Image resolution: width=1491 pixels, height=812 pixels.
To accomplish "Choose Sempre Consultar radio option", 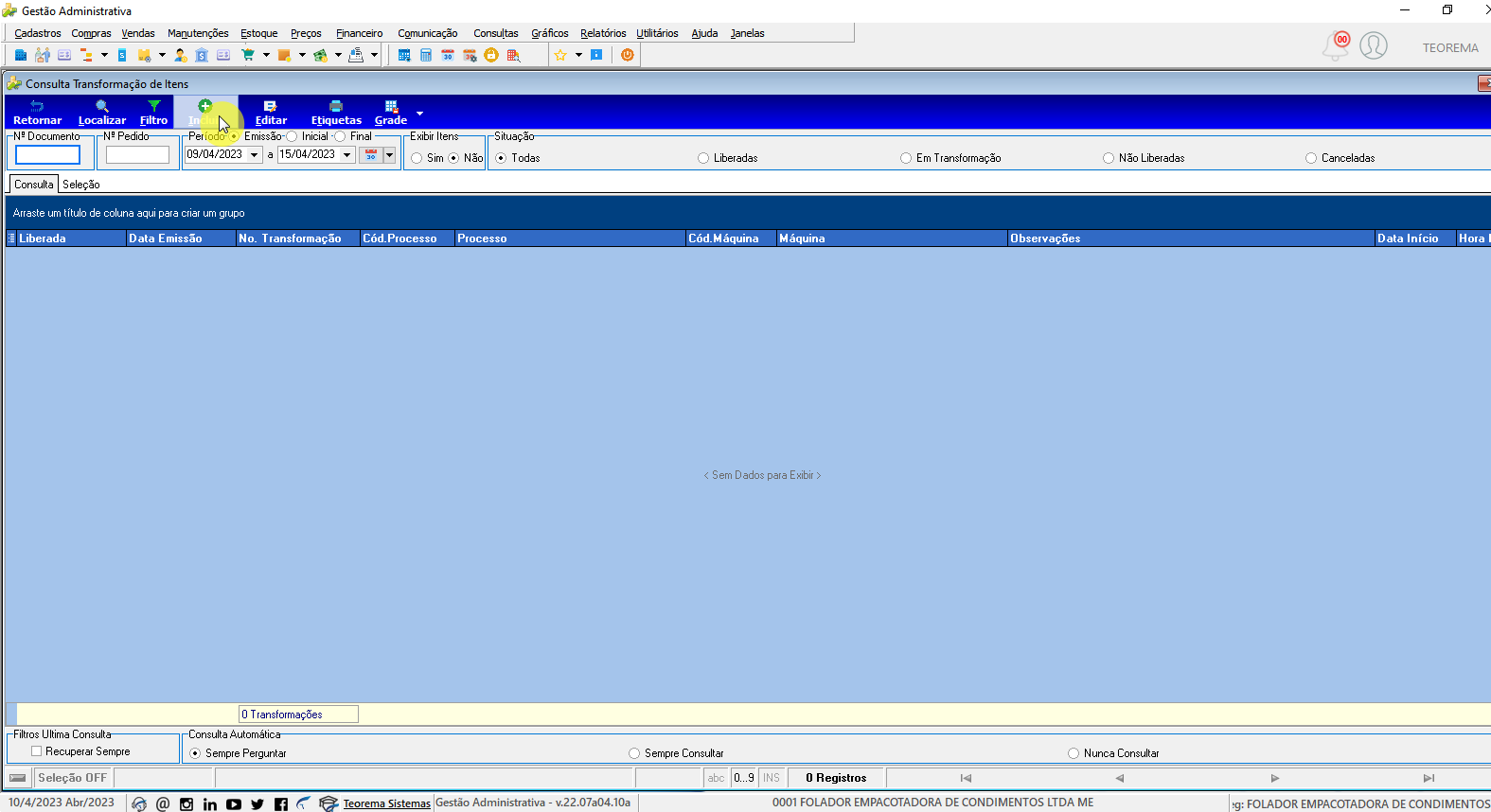I will tap(634, 753).
